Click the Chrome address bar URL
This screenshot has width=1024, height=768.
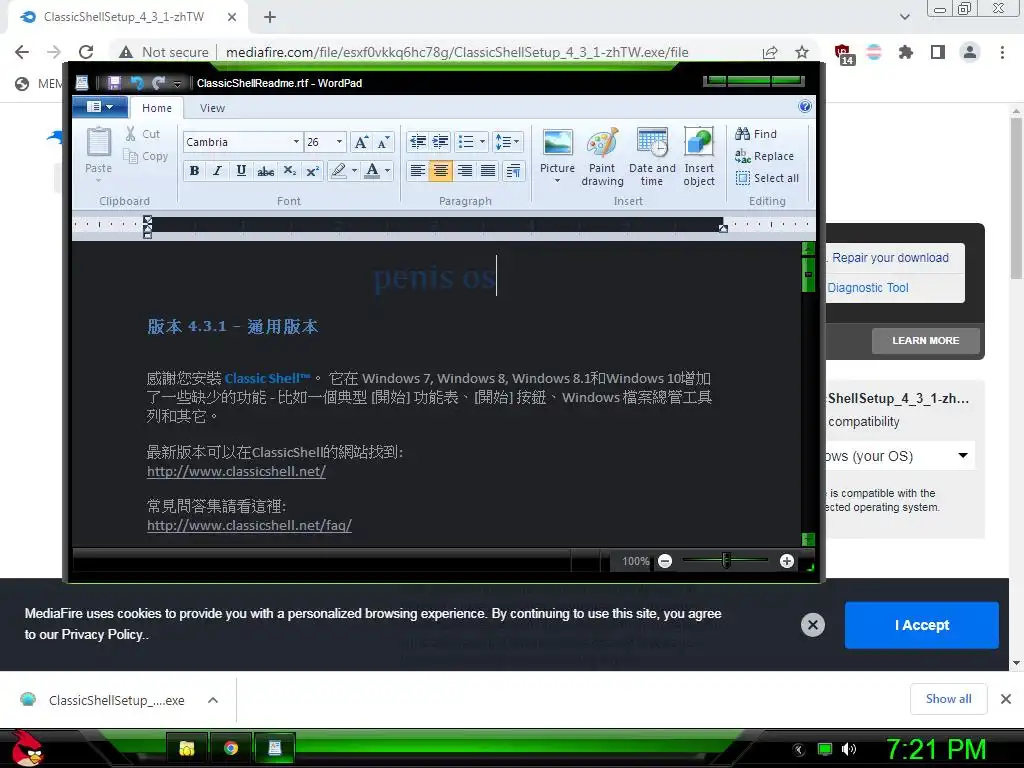coord(457,52)
